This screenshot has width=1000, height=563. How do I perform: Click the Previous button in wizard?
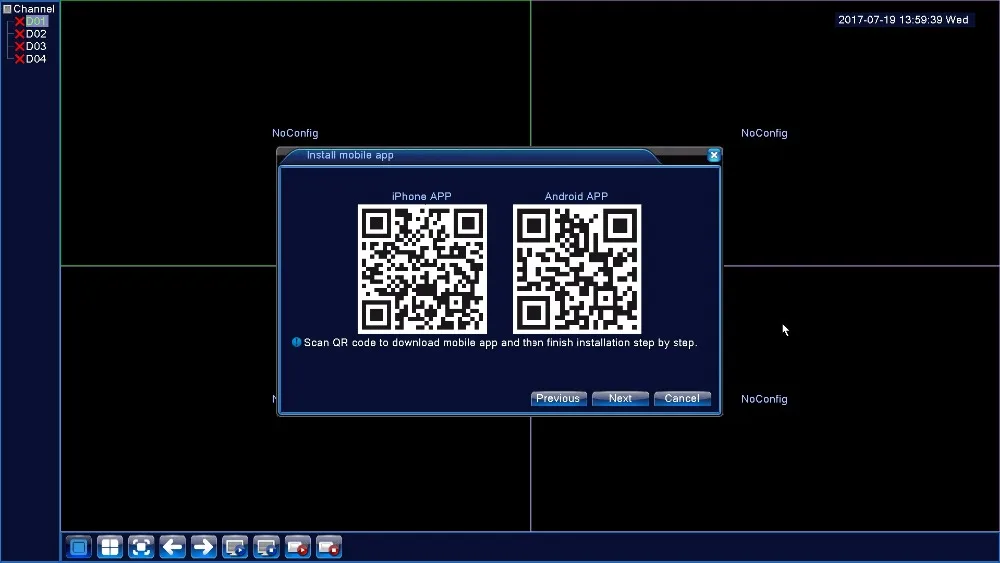tap(557, 398)
